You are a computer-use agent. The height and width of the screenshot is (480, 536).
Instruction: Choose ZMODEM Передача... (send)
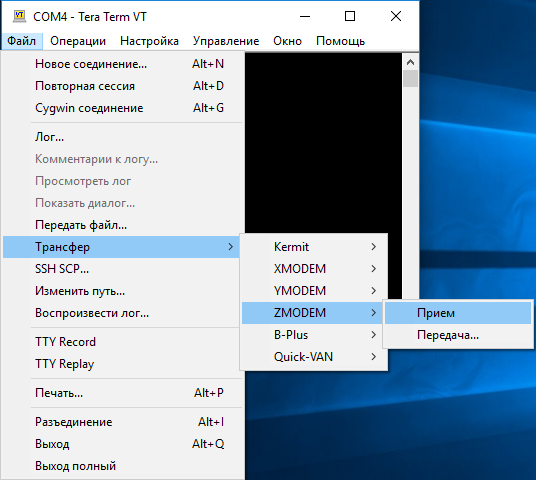tap(458, 335)
